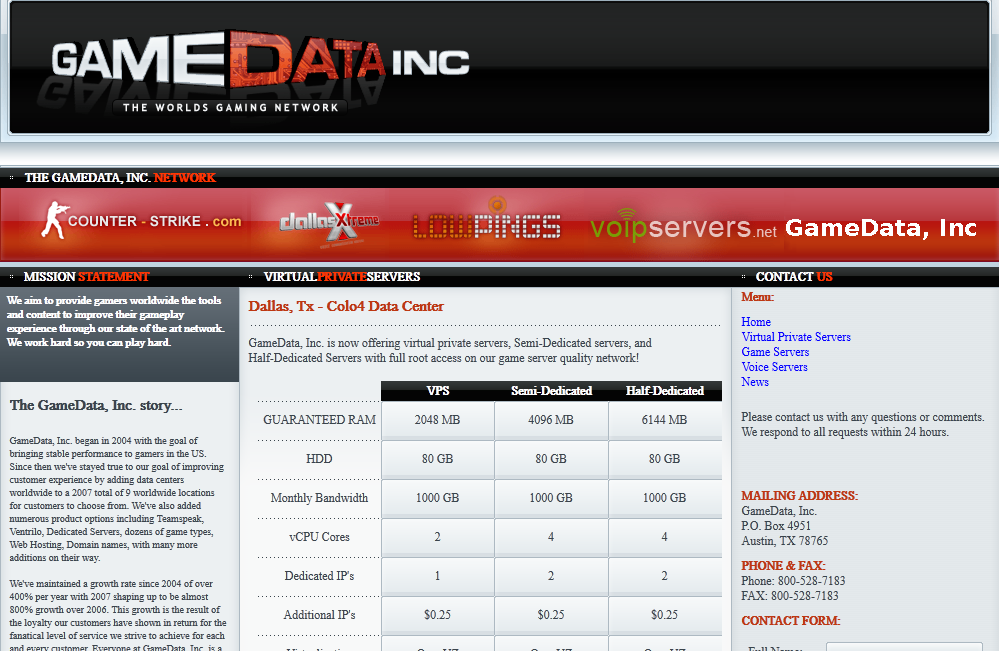Select VPS dedicated IP's value 1
This screenshot has width=999, height=651.
tap(438, 576)
